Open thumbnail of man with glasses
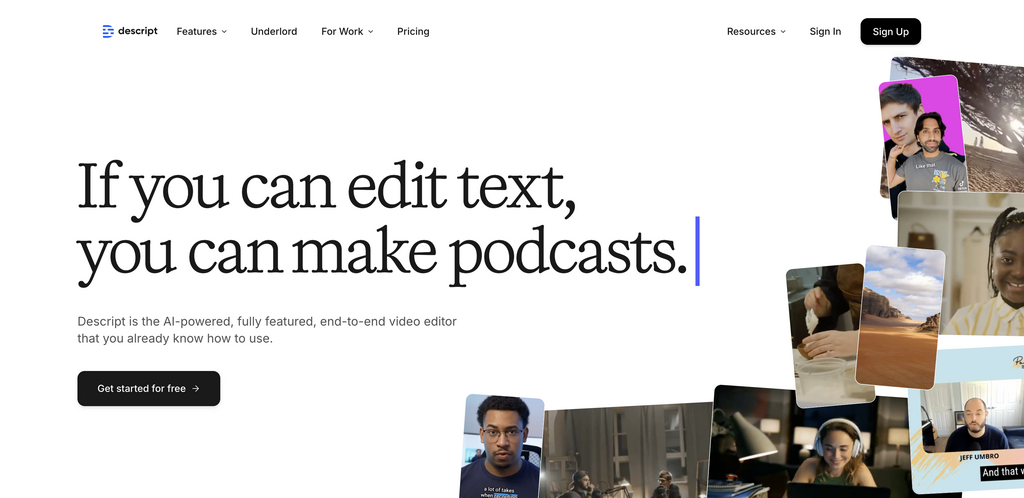The width and height of the screenshot is (1024, 498). coord(502,446)
